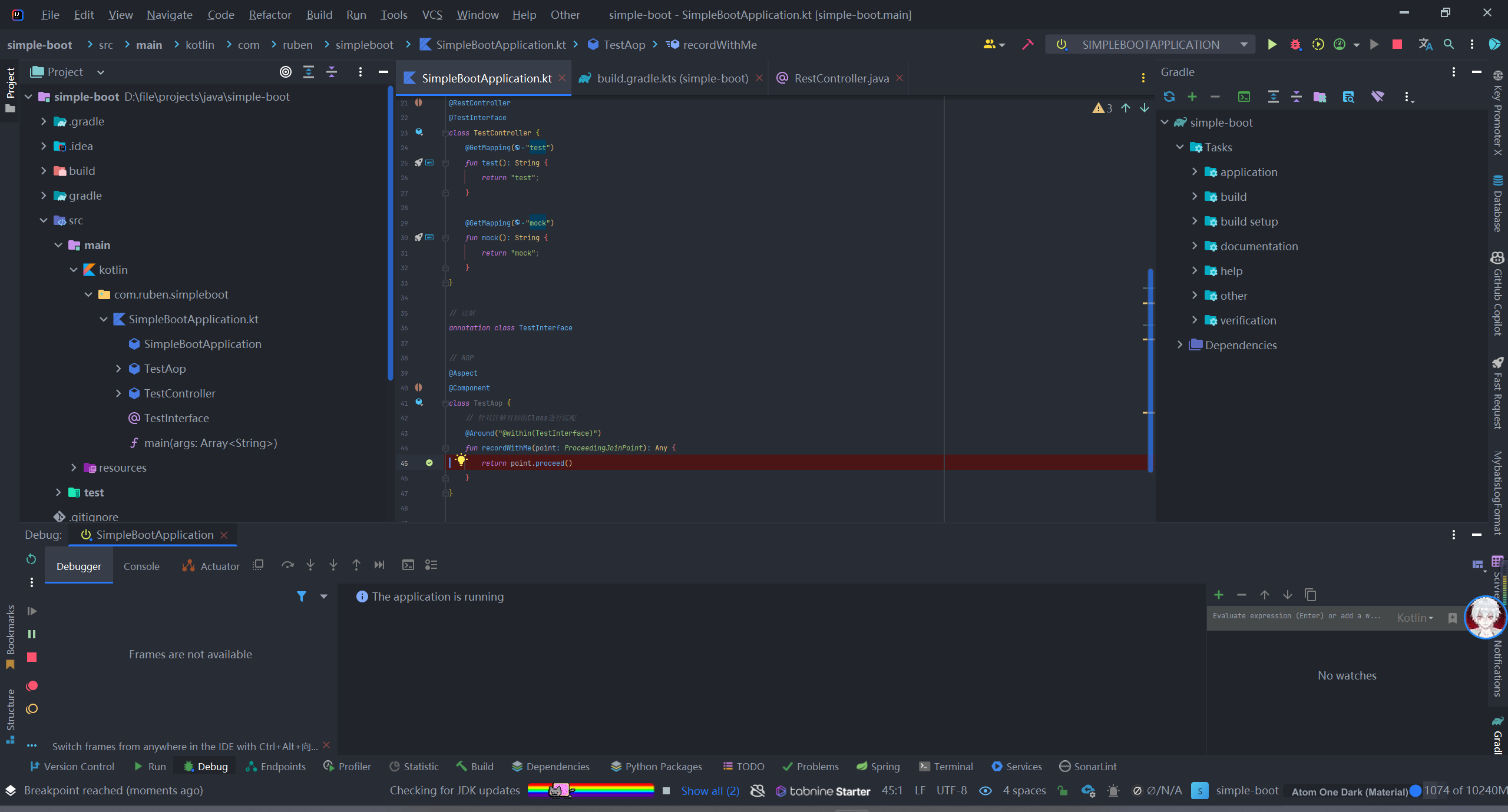Click the red Stop button in the top toolbar
The height and width of the screenshot is (812, 1508).
[x=1397, y=45]
